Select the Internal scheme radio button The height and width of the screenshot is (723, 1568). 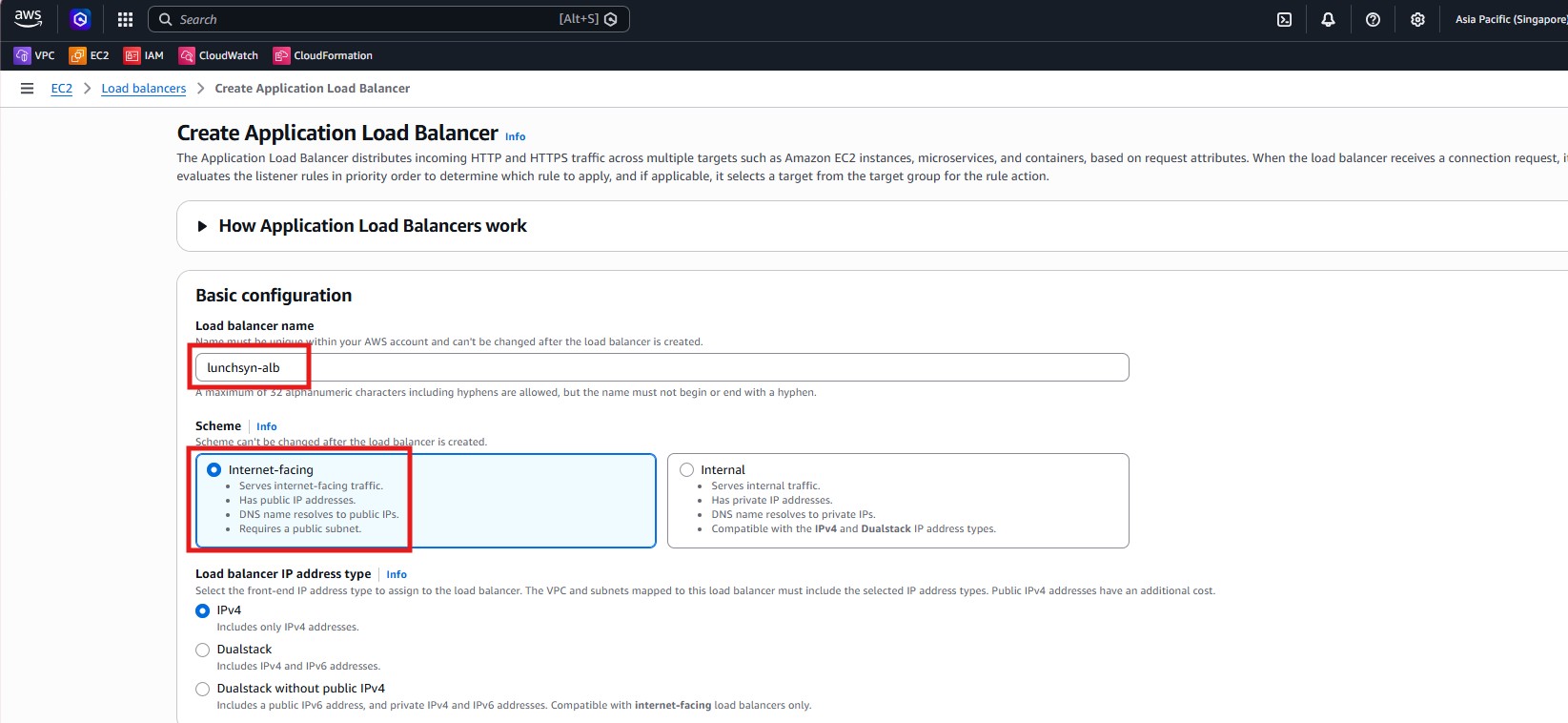pos(686,470)
